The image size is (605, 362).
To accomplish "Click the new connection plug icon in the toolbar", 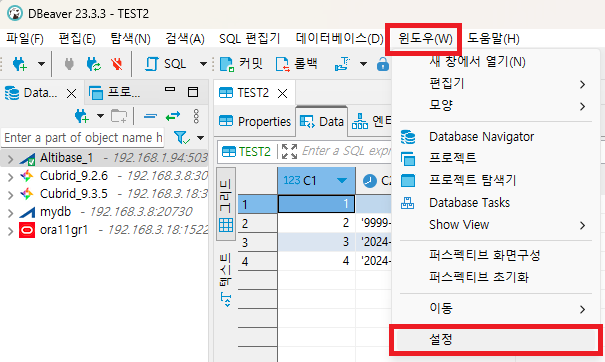I will [20, 64].
